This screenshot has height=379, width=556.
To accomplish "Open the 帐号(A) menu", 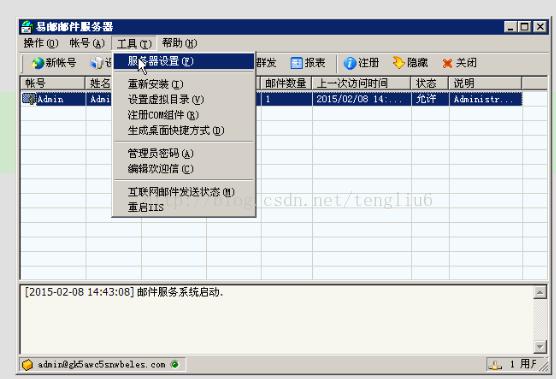I will click(x=87, y=44).
